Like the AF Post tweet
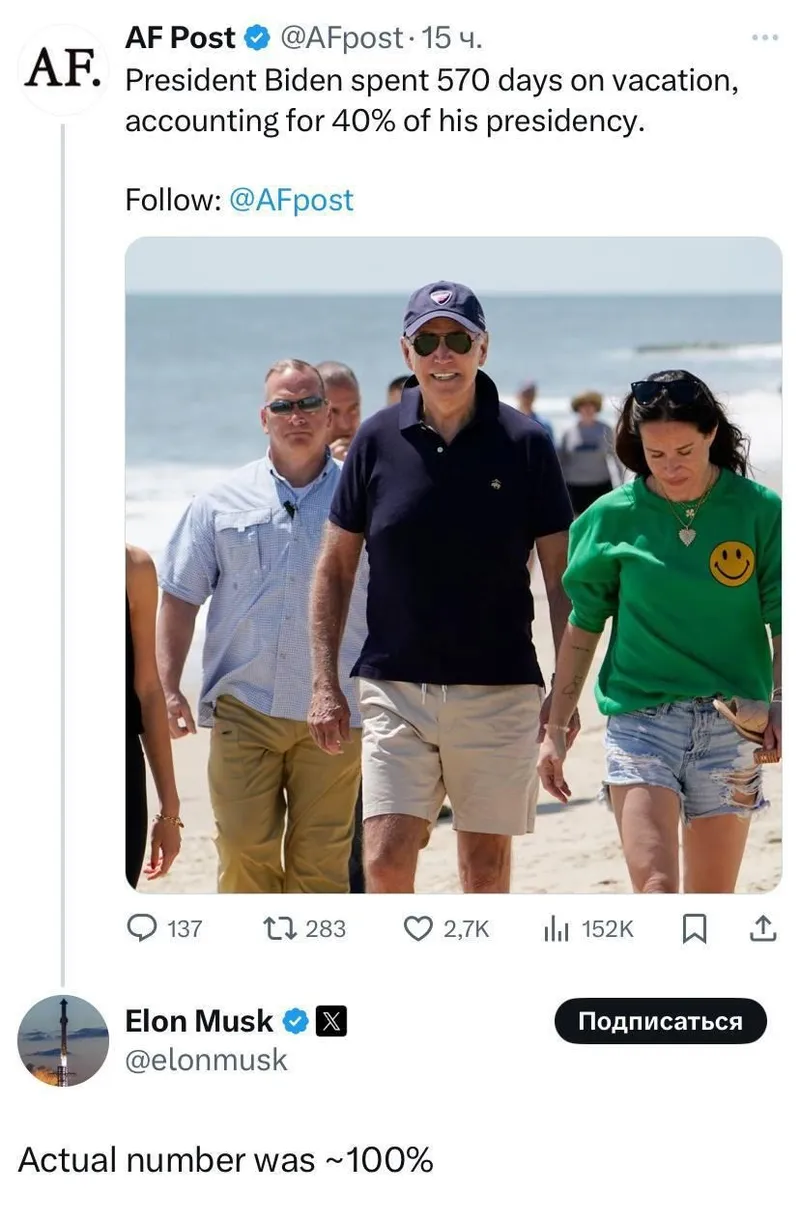The width and height of the screenshot is (800, 1214). point(417,929)
